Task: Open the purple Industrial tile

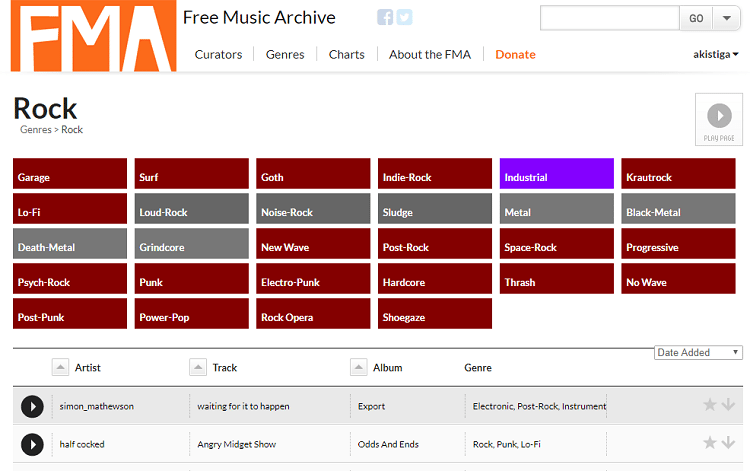Action: (557, 174)
